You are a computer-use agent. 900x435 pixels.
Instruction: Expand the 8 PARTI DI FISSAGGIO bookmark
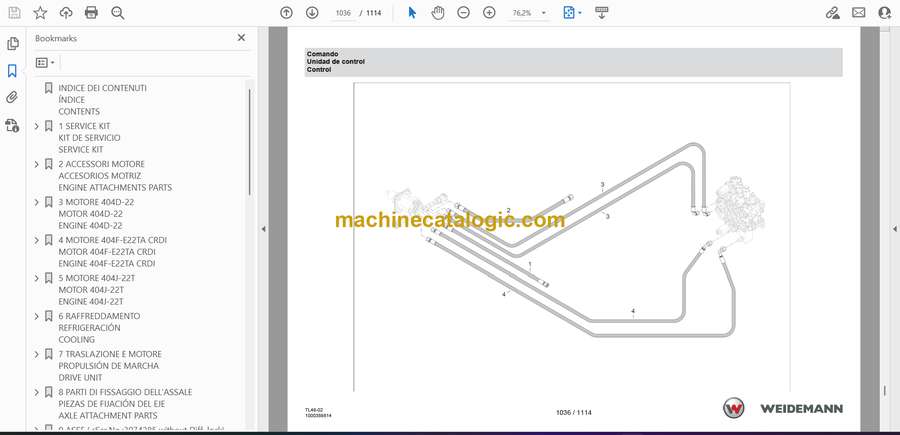37,392
